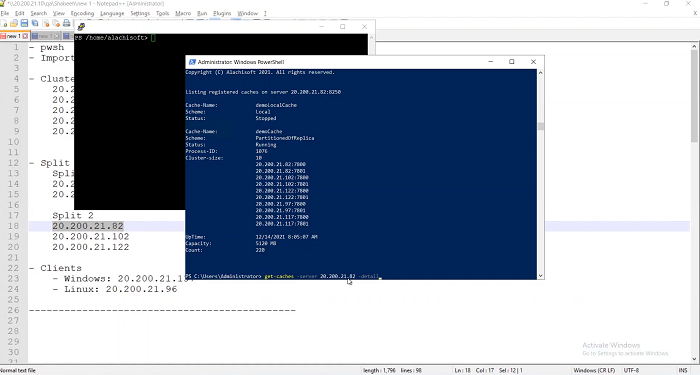Click the PowerShell scrollbar down arrow
The width and height of the screenshot is (700, 375).
[x=541, y=276]
